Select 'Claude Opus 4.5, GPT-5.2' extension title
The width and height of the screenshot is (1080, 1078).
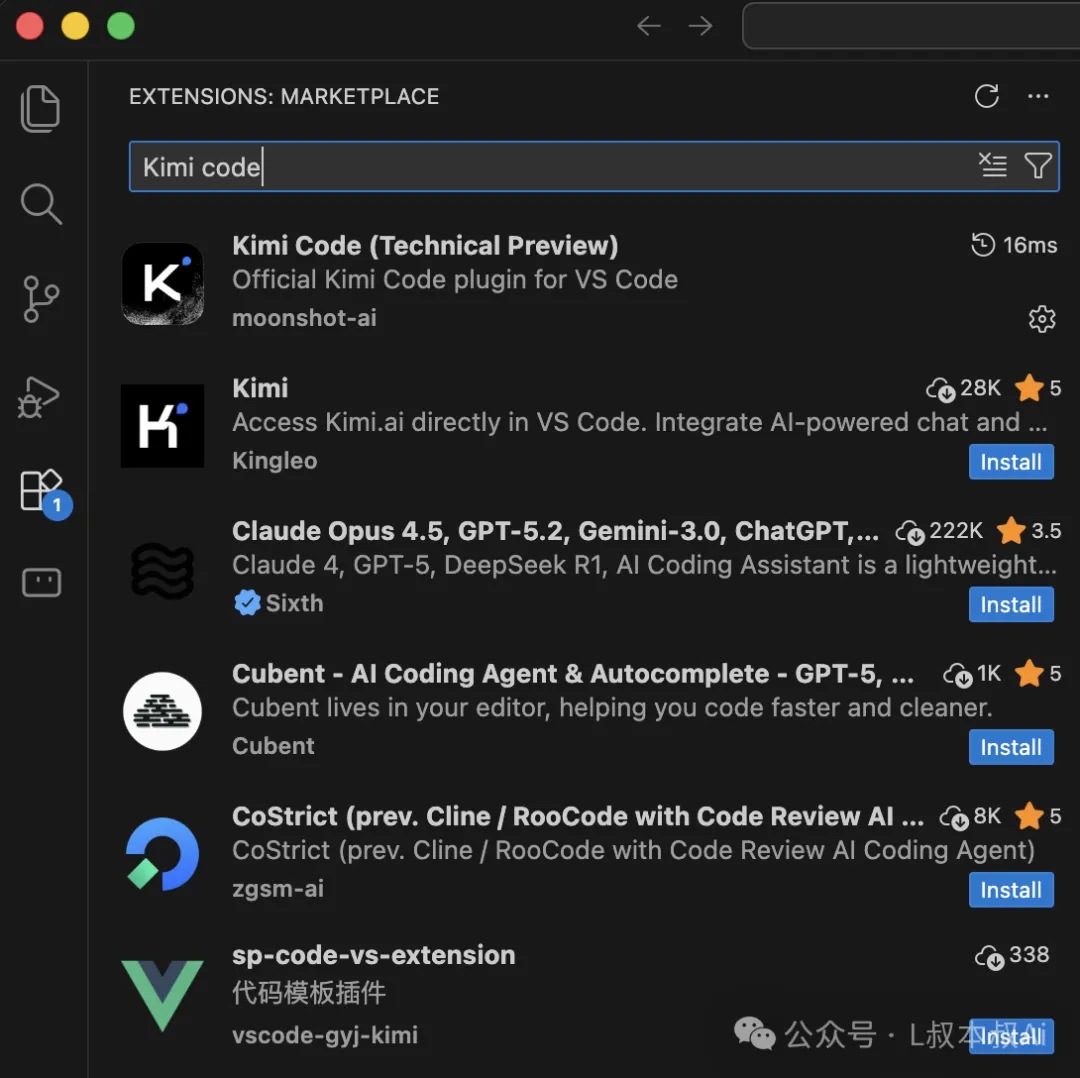point(555,531)
